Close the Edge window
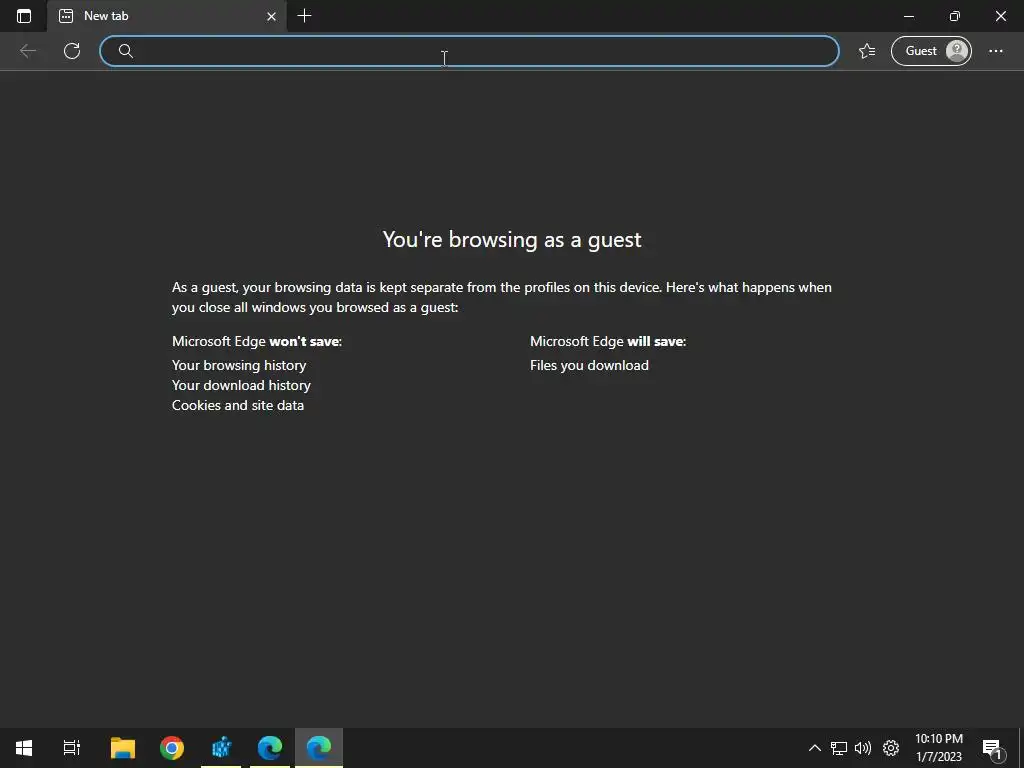 1000,16
